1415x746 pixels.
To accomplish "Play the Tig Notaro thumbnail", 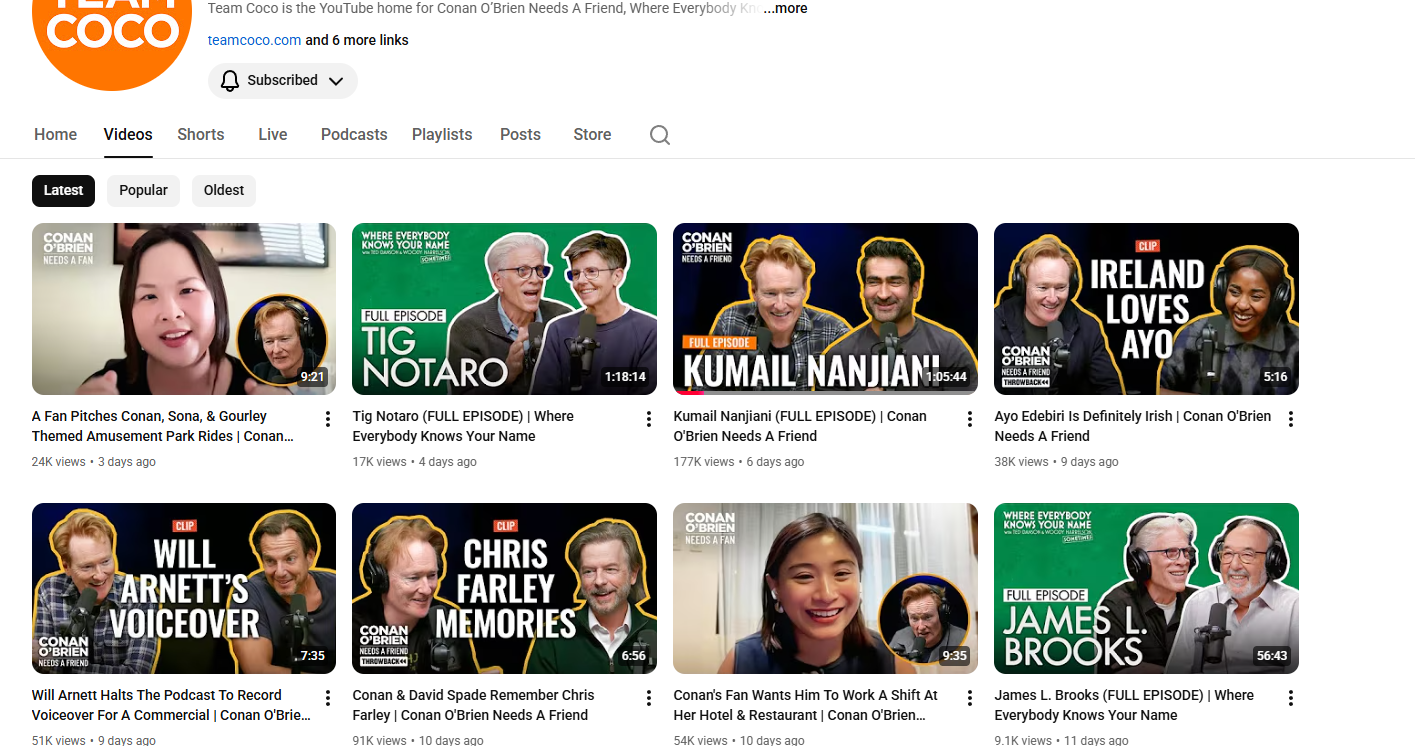I will (505, 309).
